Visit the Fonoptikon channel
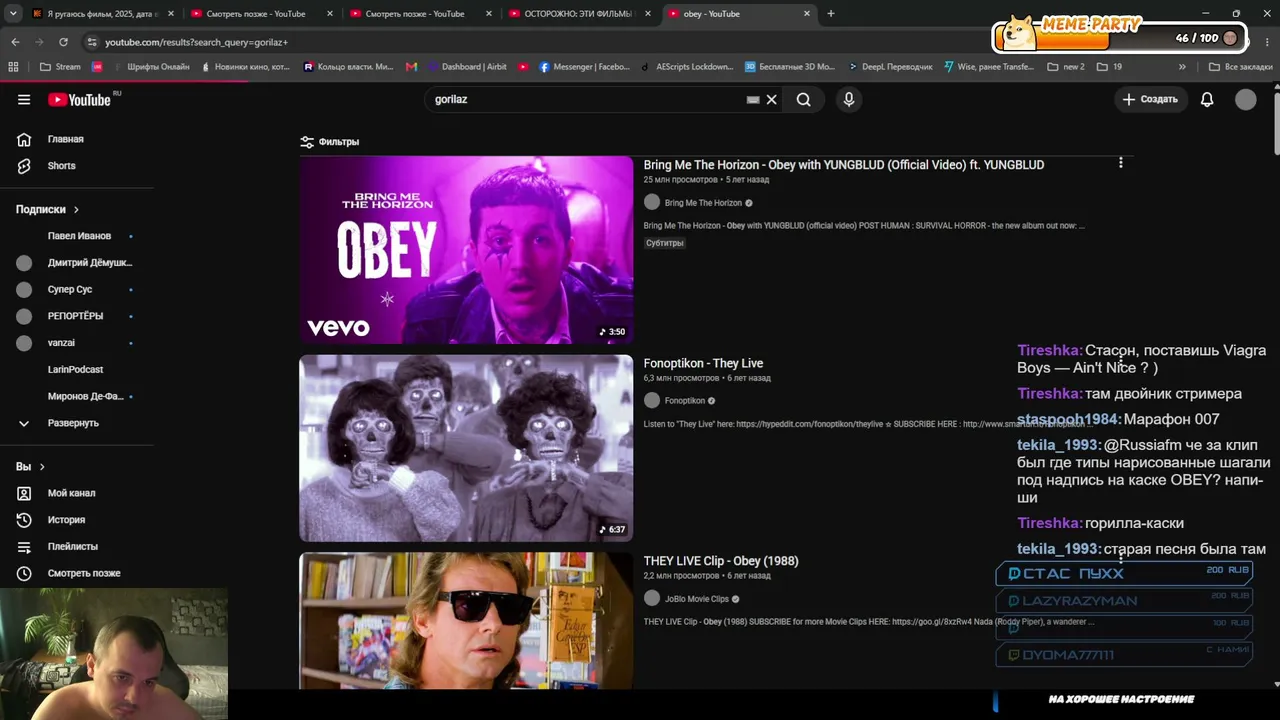Image resolution: width=1280 pixels, height=720 pixels. pyautogui.click(x=685, y=401)
